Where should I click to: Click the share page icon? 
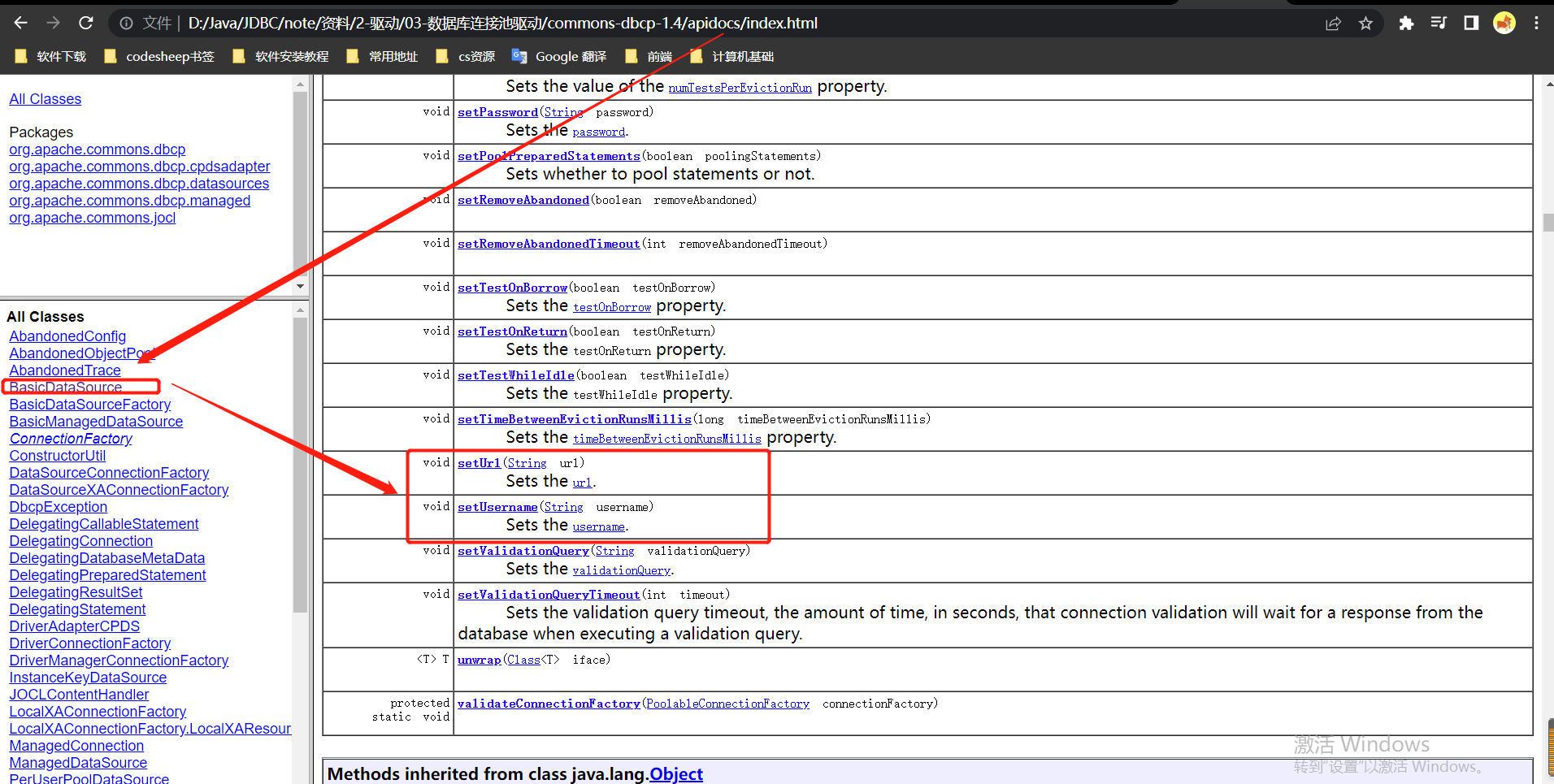point(1333,24)
